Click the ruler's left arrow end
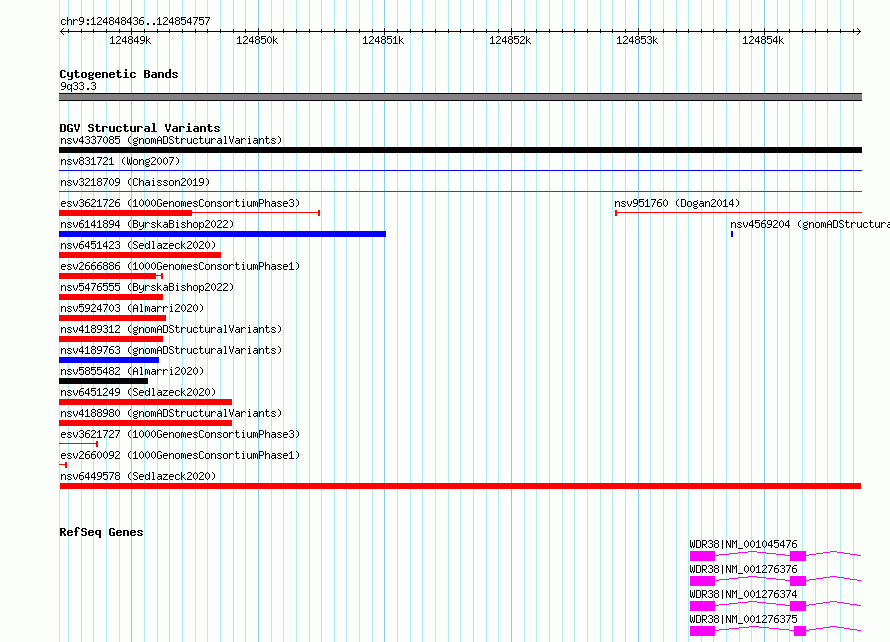This screenshot has width=890, height=642. tap(62, 31)
